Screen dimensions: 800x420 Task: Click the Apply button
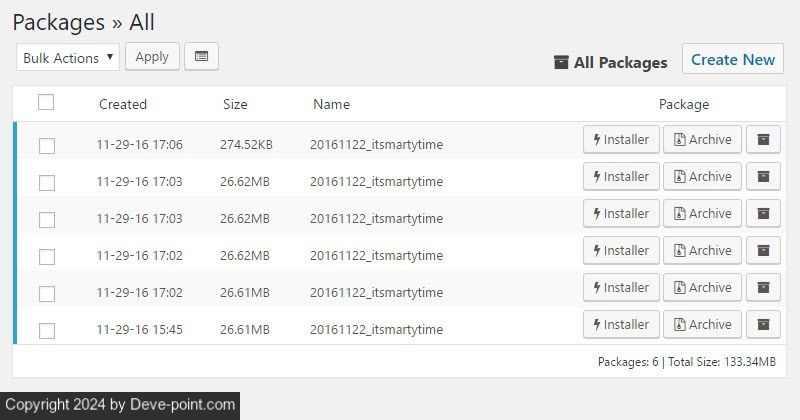(152, 57)
